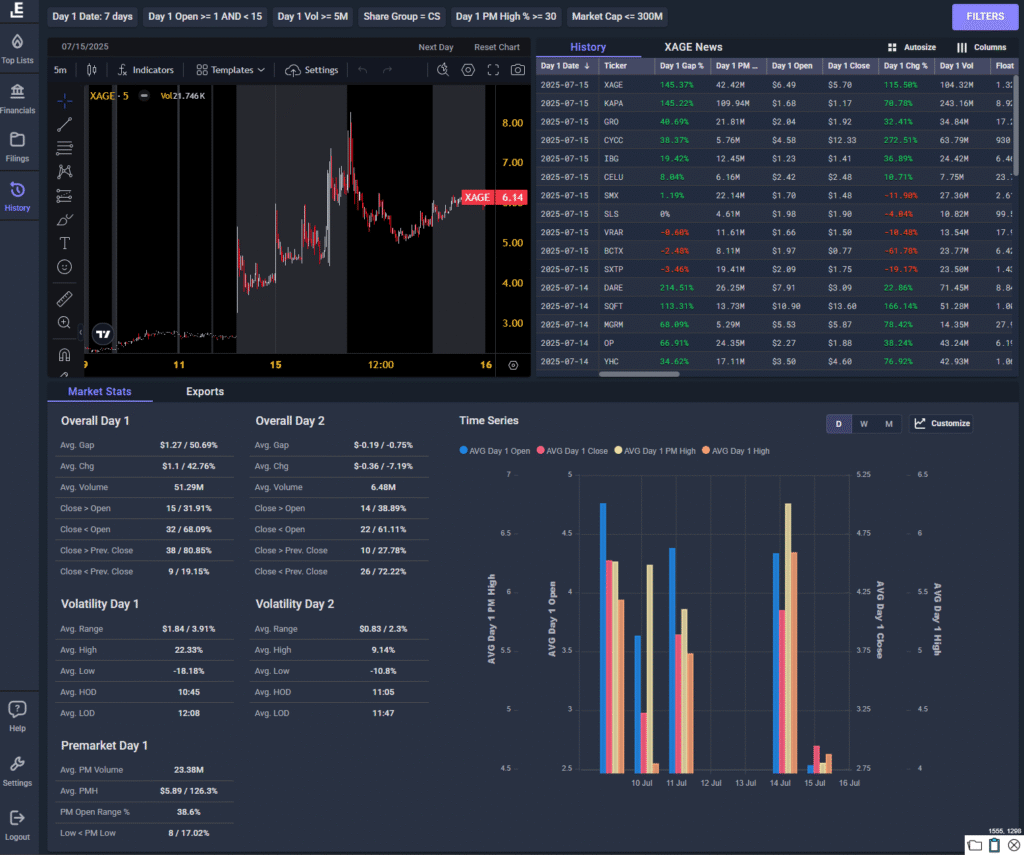Viewport: 1024px width, 855px height.
Task: Open the Customize options for Time Series
Action: [941, 423]
